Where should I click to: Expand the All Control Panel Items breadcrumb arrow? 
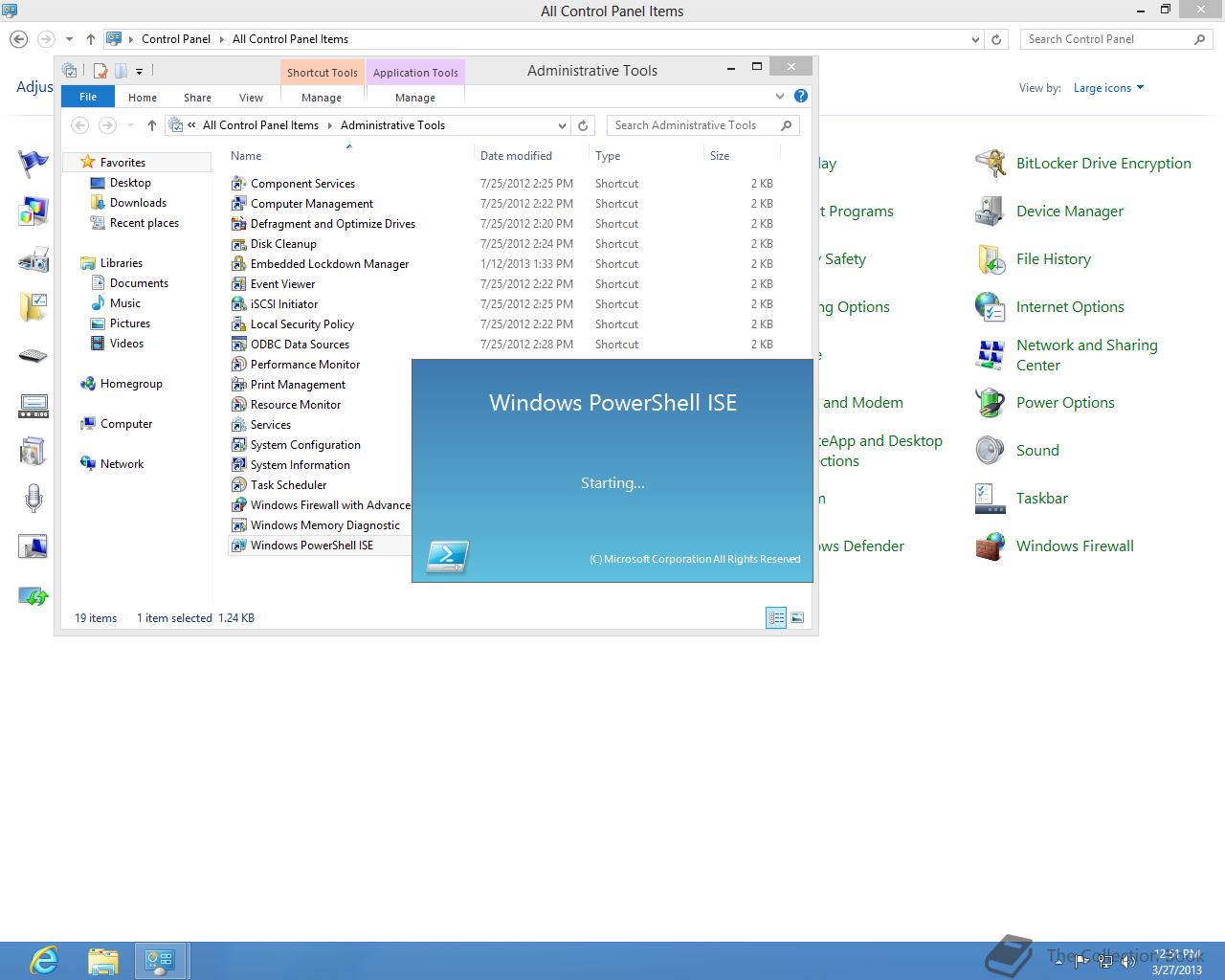coord(328,125)
